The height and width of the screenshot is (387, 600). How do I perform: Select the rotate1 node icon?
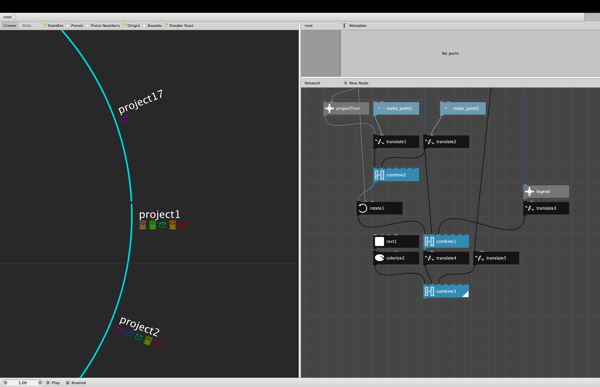click(x=362, y=208)
